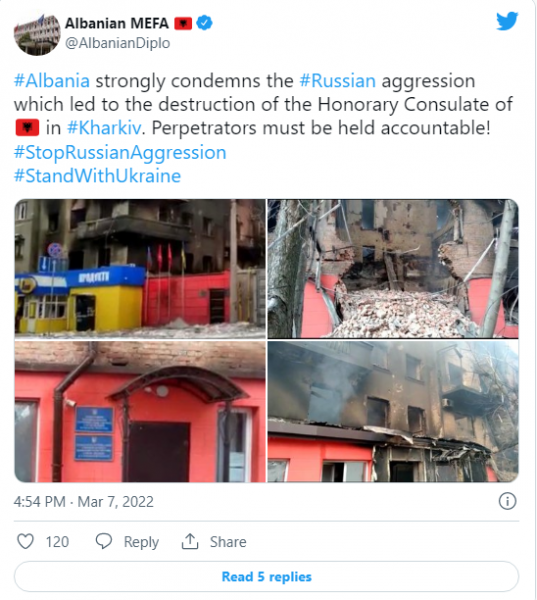Click Albanian flag emoji beside account name
This screenshot has height=600, width=537.
183,23
